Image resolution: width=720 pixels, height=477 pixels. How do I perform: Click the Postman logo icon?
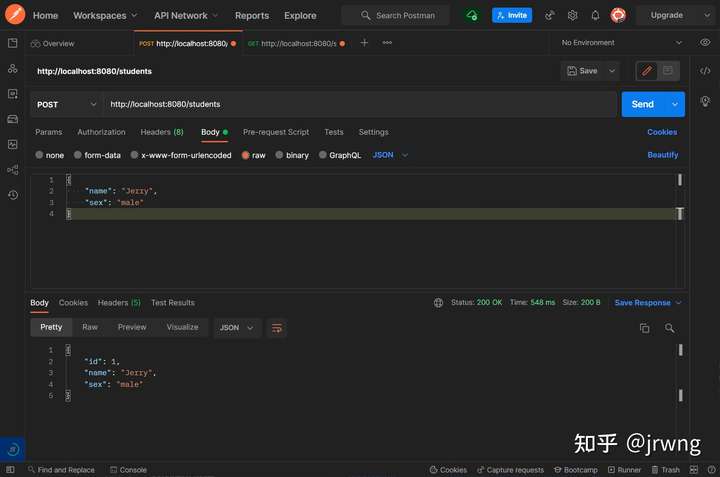[15, 14]
